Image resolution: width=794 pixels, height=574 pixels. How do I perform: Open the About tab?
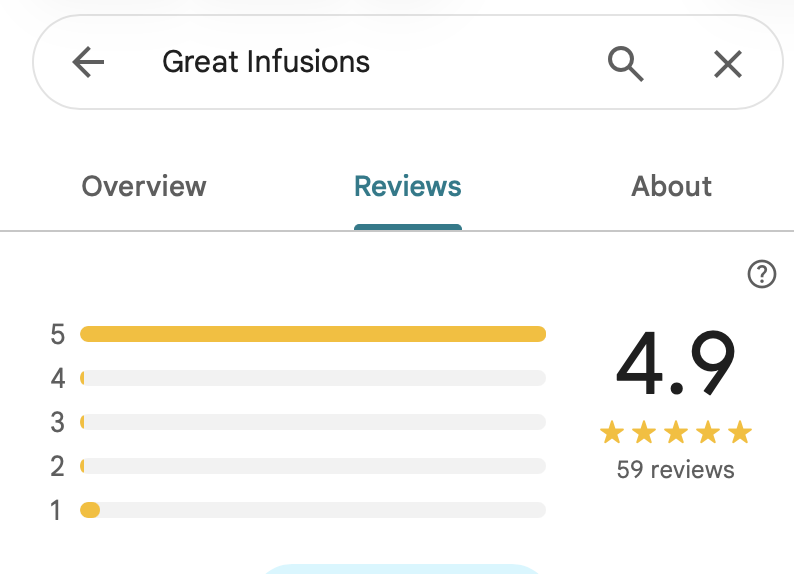pos(671,187)
